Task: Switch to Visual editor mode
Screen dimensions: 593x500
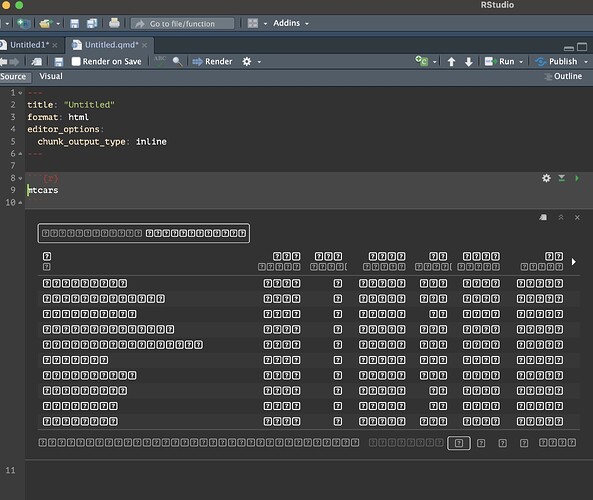Action: click(x=51, y=76)
